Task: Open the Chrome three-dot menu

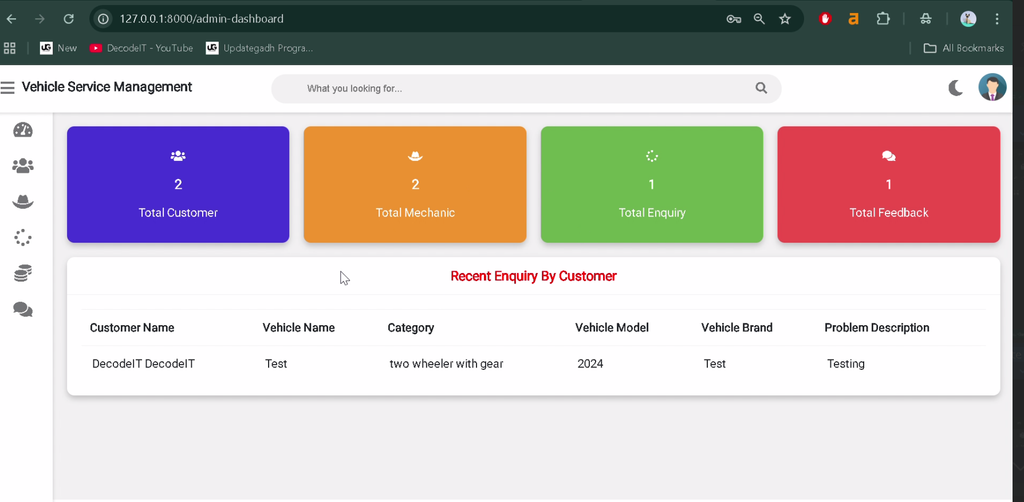Action: coord(997,19)
